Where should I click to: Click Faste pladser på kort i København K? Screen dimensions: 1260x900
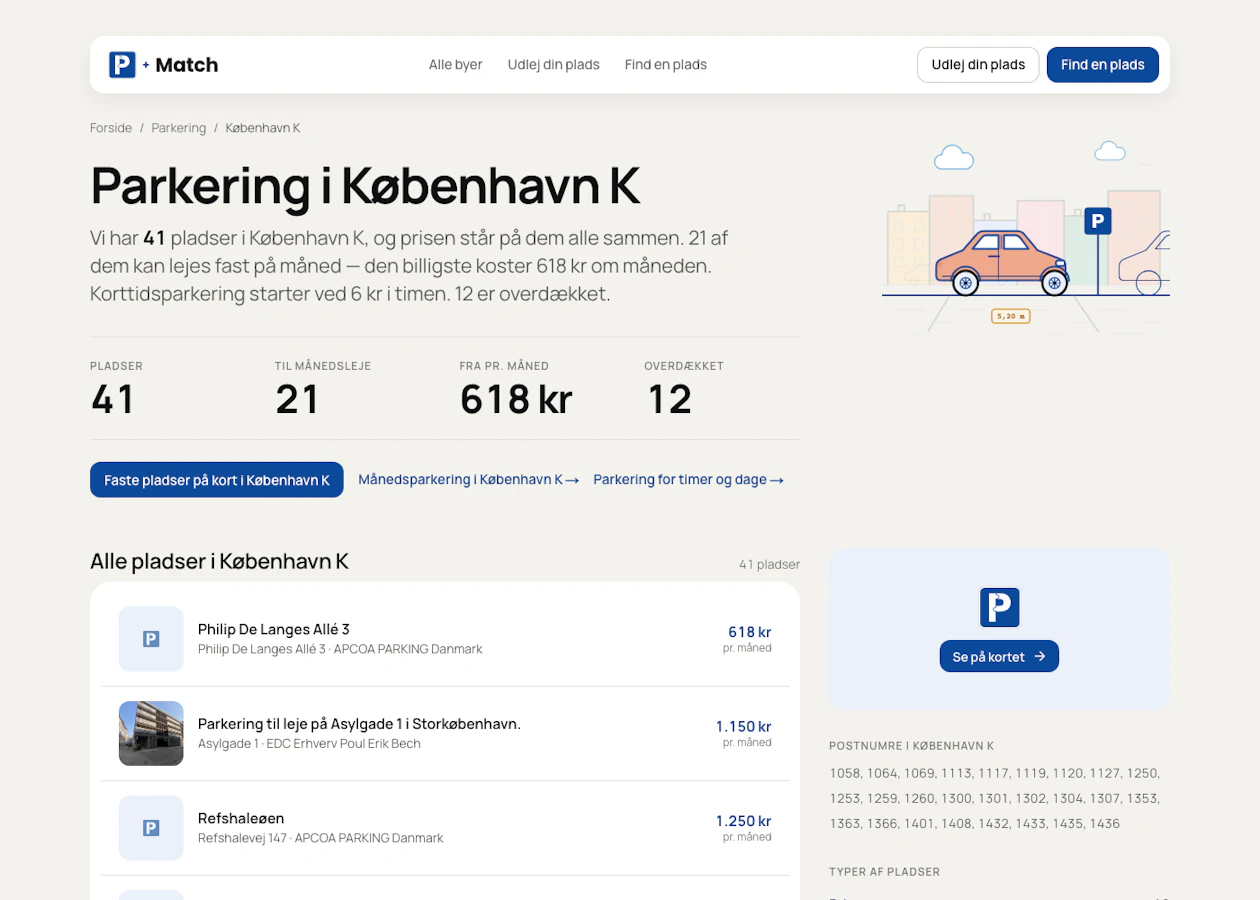(217, 480)
